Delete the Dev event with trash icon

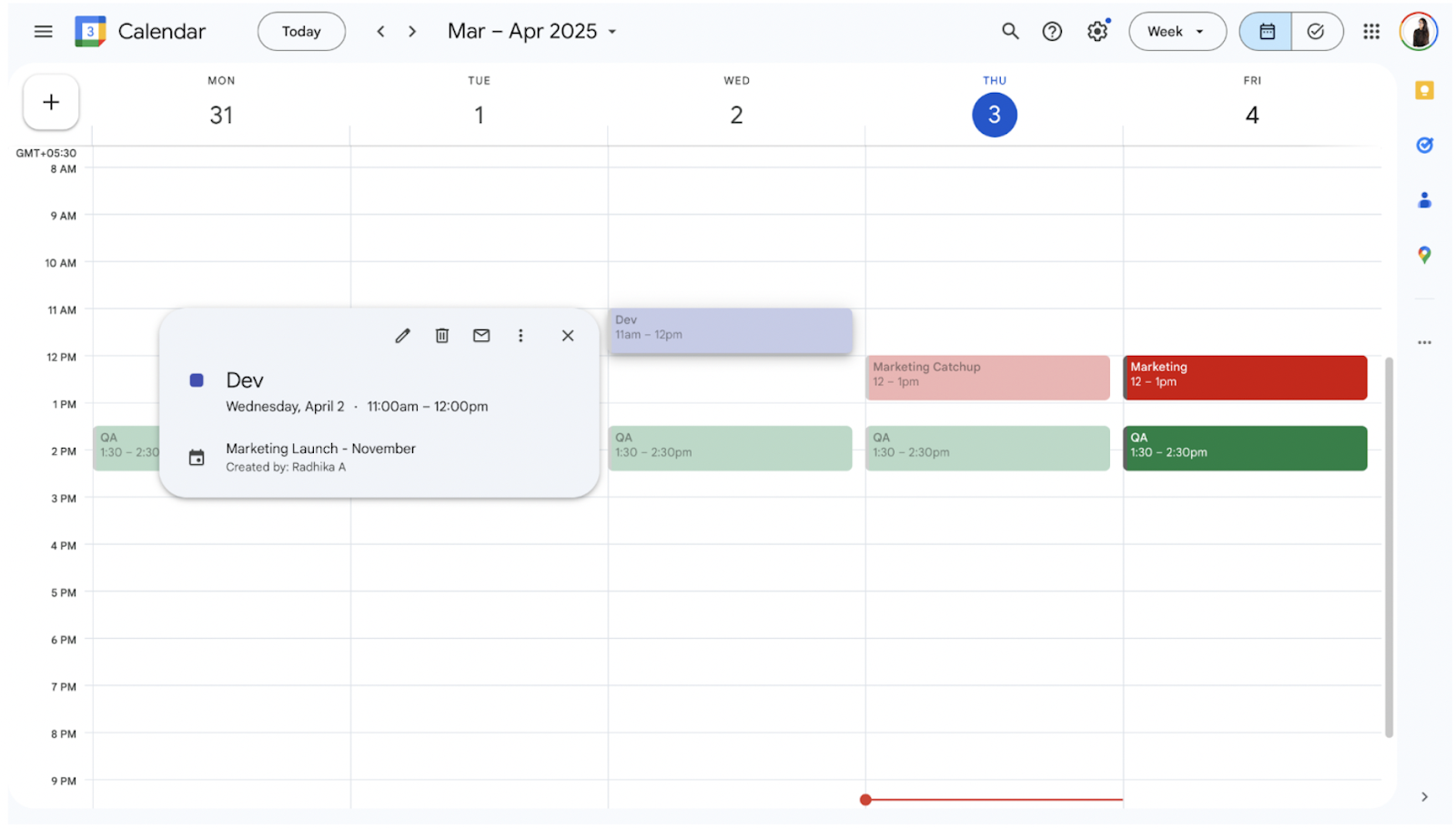(442, 336)
